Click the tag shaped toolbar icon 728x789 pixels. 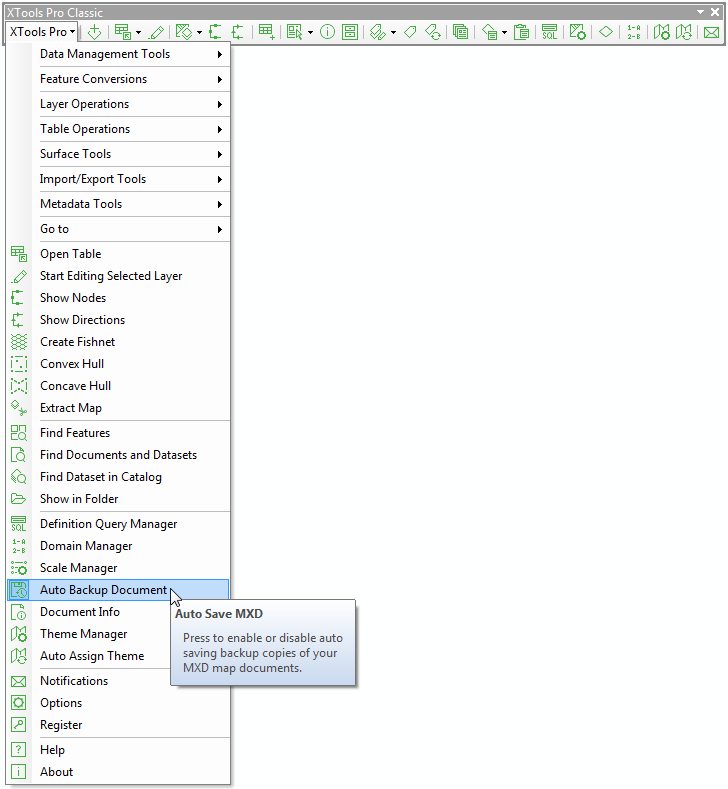(x=411, y=32)
